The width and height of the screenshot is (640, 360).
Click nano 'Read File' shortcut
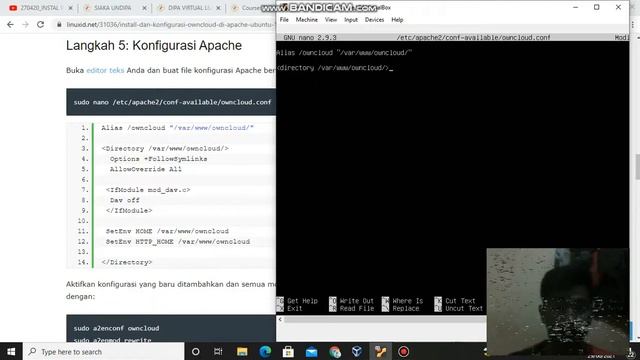pos(351,309)
